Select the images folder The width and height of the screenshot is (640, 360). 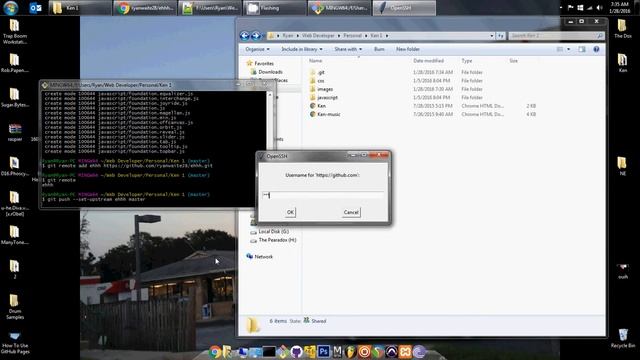325,89
